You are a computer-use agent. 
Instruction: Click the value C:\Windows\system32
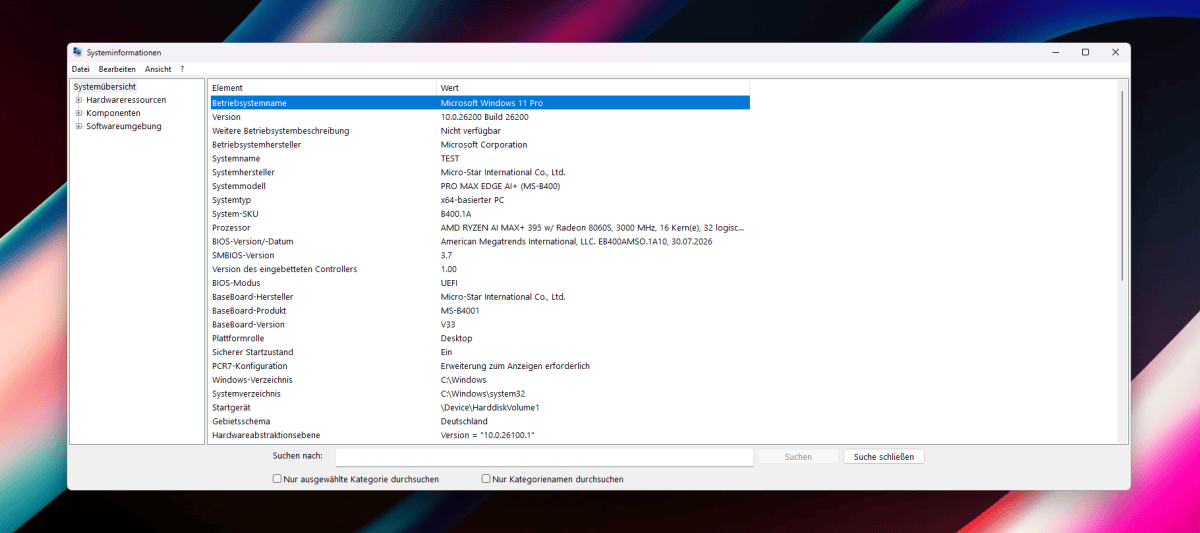482,394
